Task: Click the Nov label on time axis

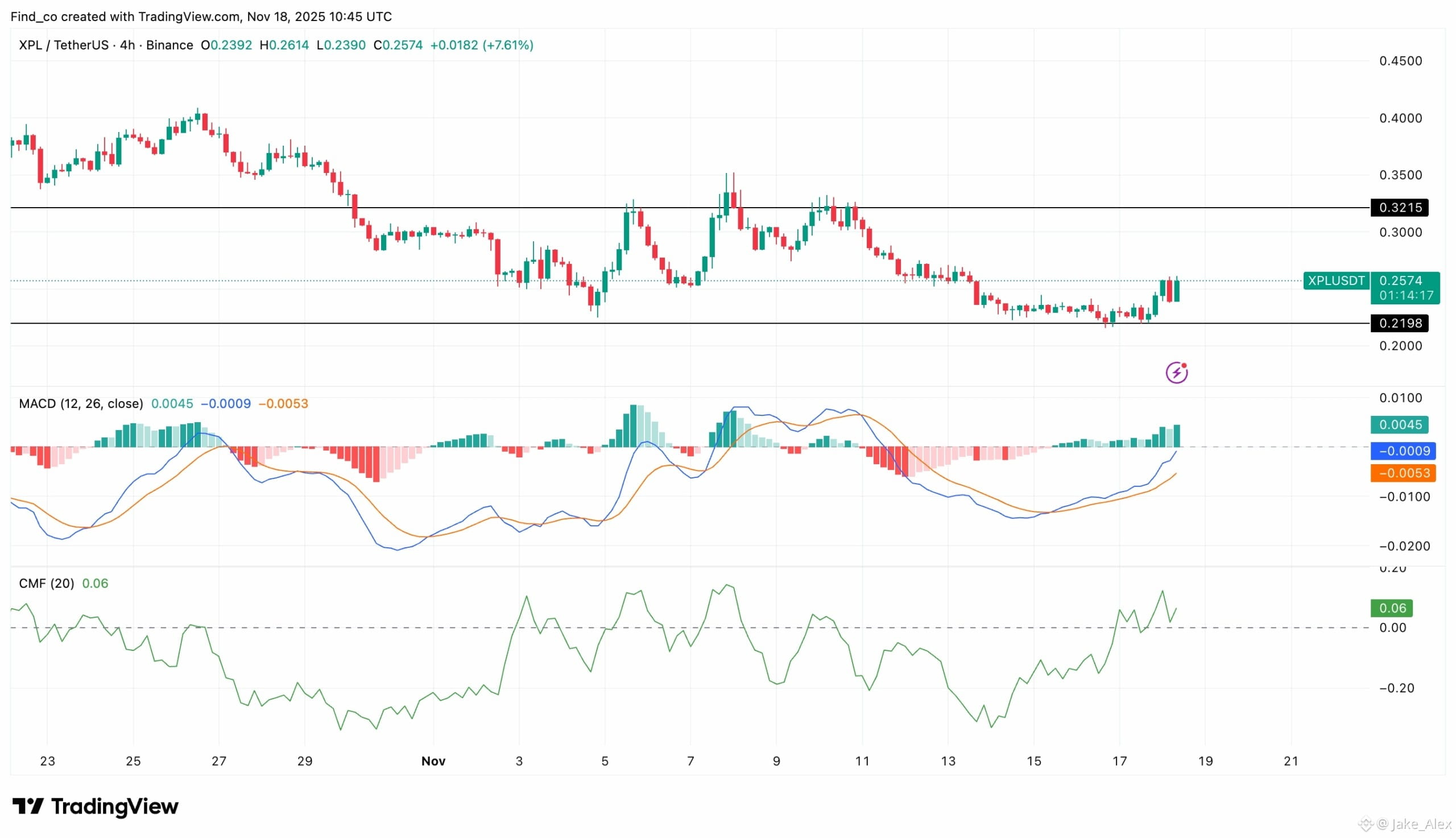Action: (433, 761)
